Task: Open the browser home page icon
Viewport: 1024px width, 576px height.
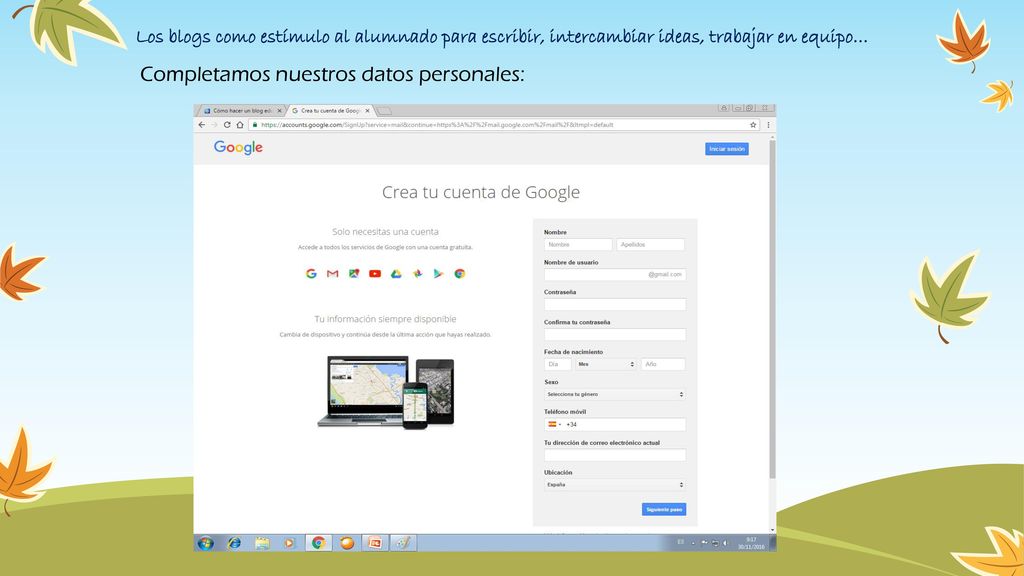Action: pos(240,125)
